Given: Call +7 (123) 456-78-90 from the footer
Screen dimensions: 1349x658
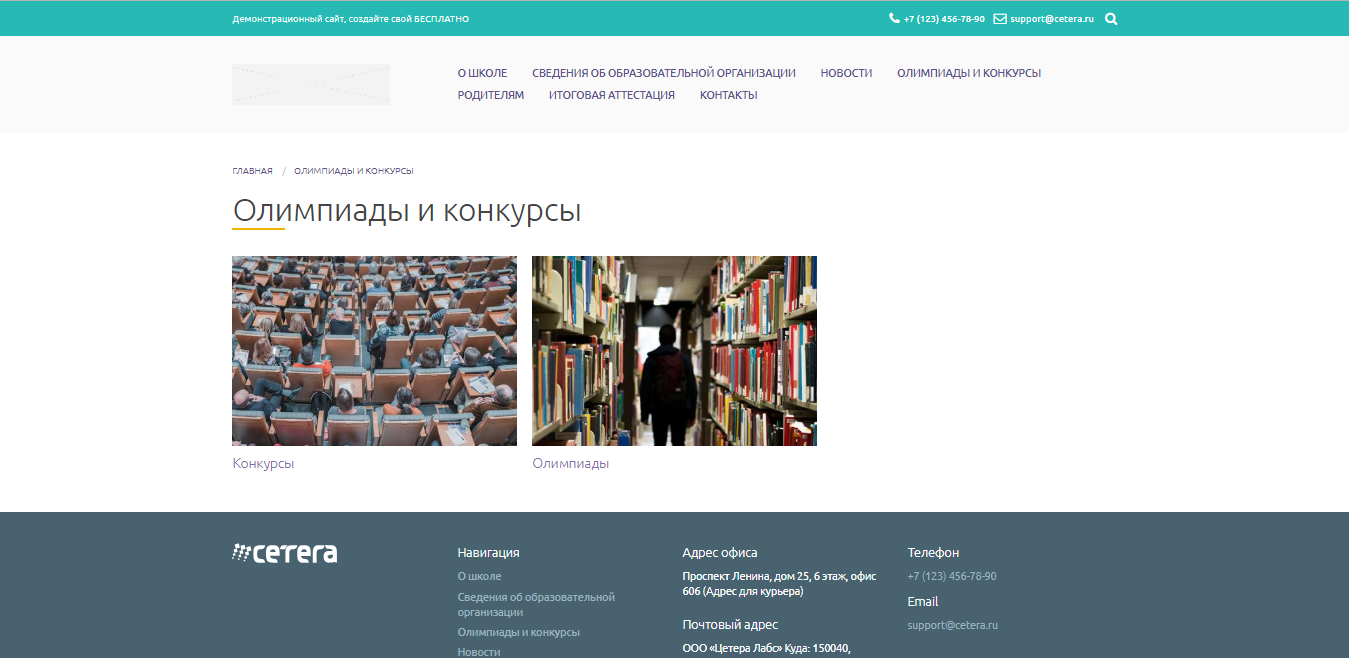Looking at the screenshot, I should point(952,576).
